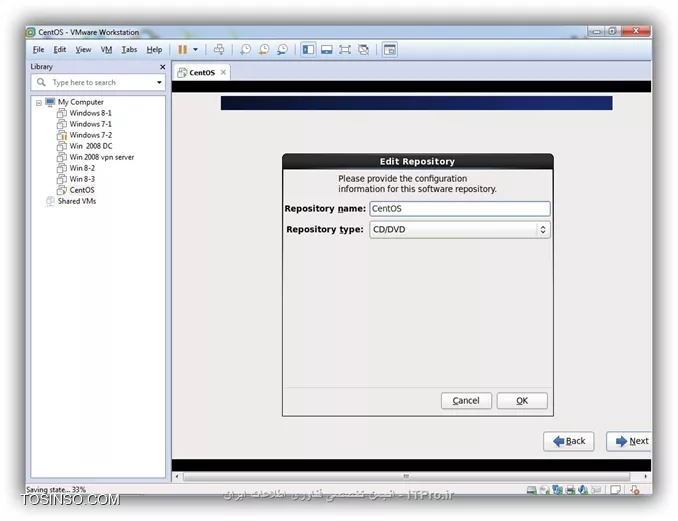Open the Tabs menu
Image resolution: width=678 pixels, height=521 pixels.
(129, 50)
